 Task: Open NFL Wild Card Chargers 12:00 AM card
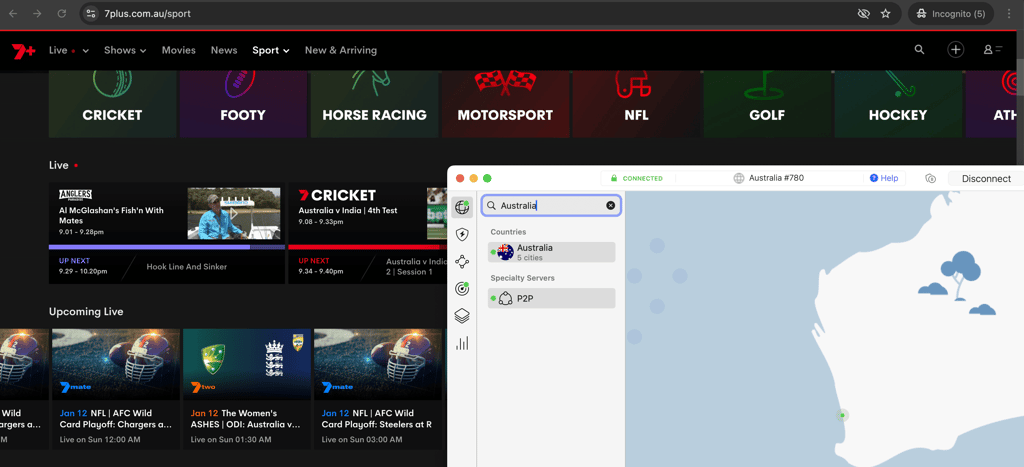[116, 389]
